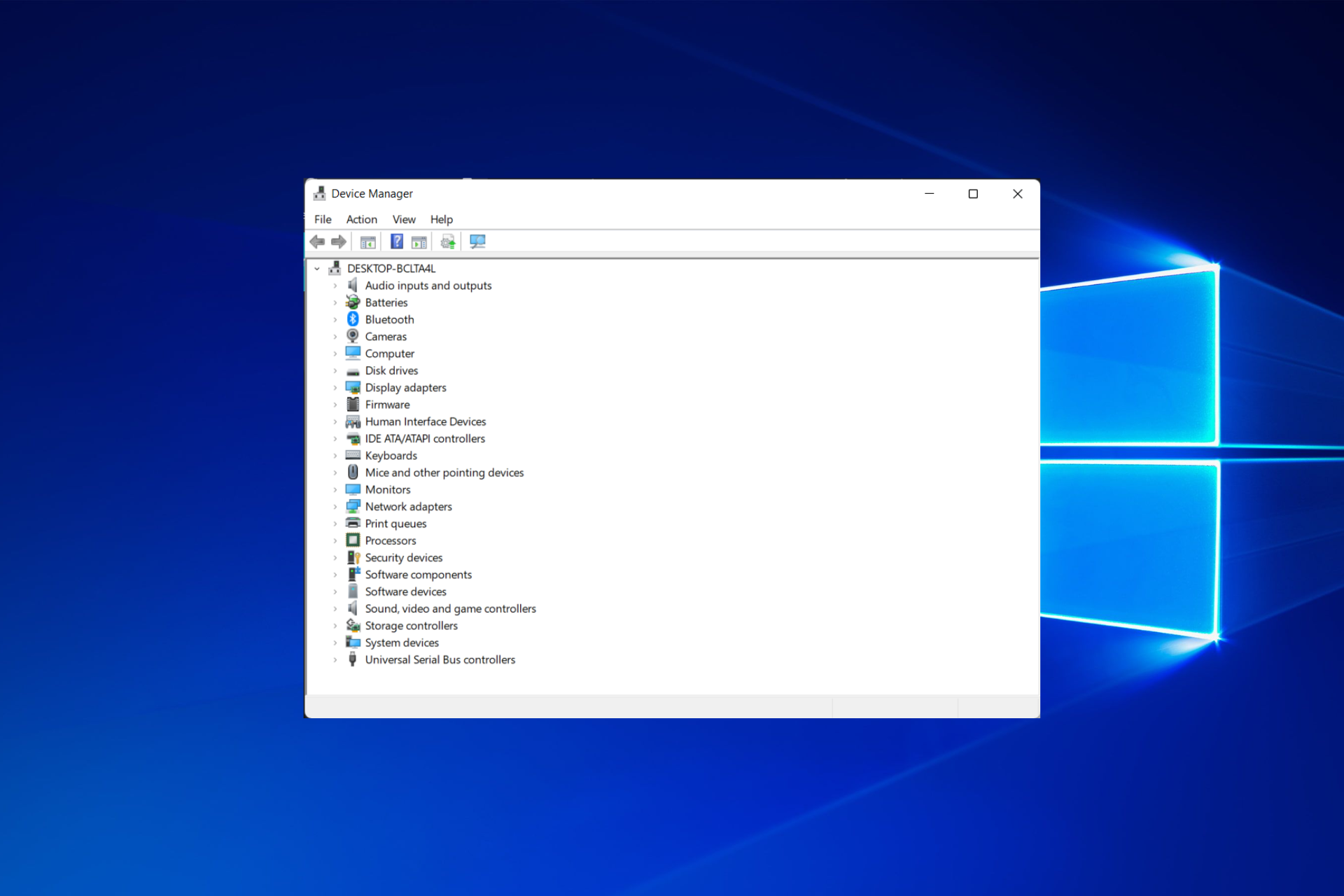Select the Processors row label

pos(391,540)
